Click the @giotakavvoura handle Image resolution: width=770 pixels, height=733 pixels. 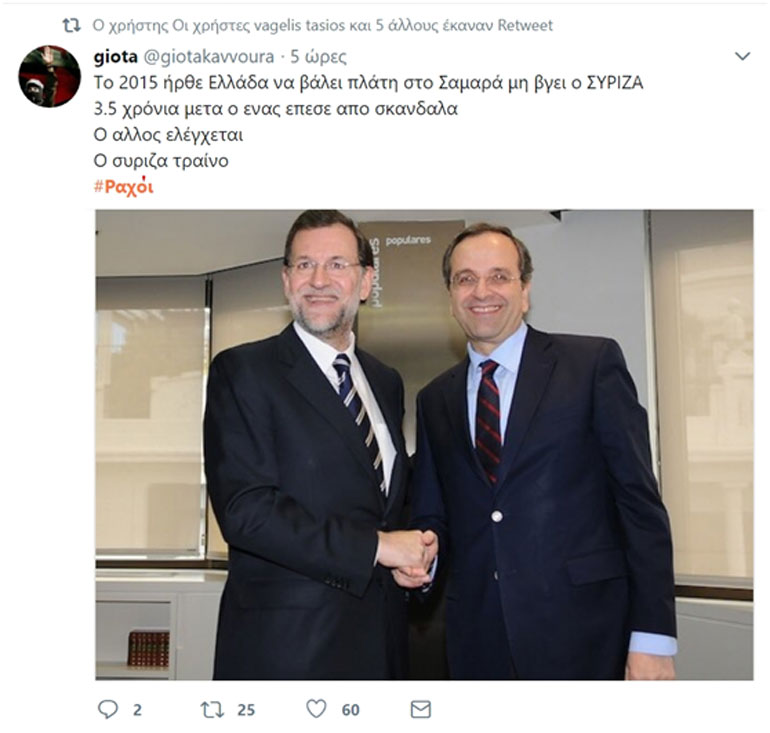208,57
